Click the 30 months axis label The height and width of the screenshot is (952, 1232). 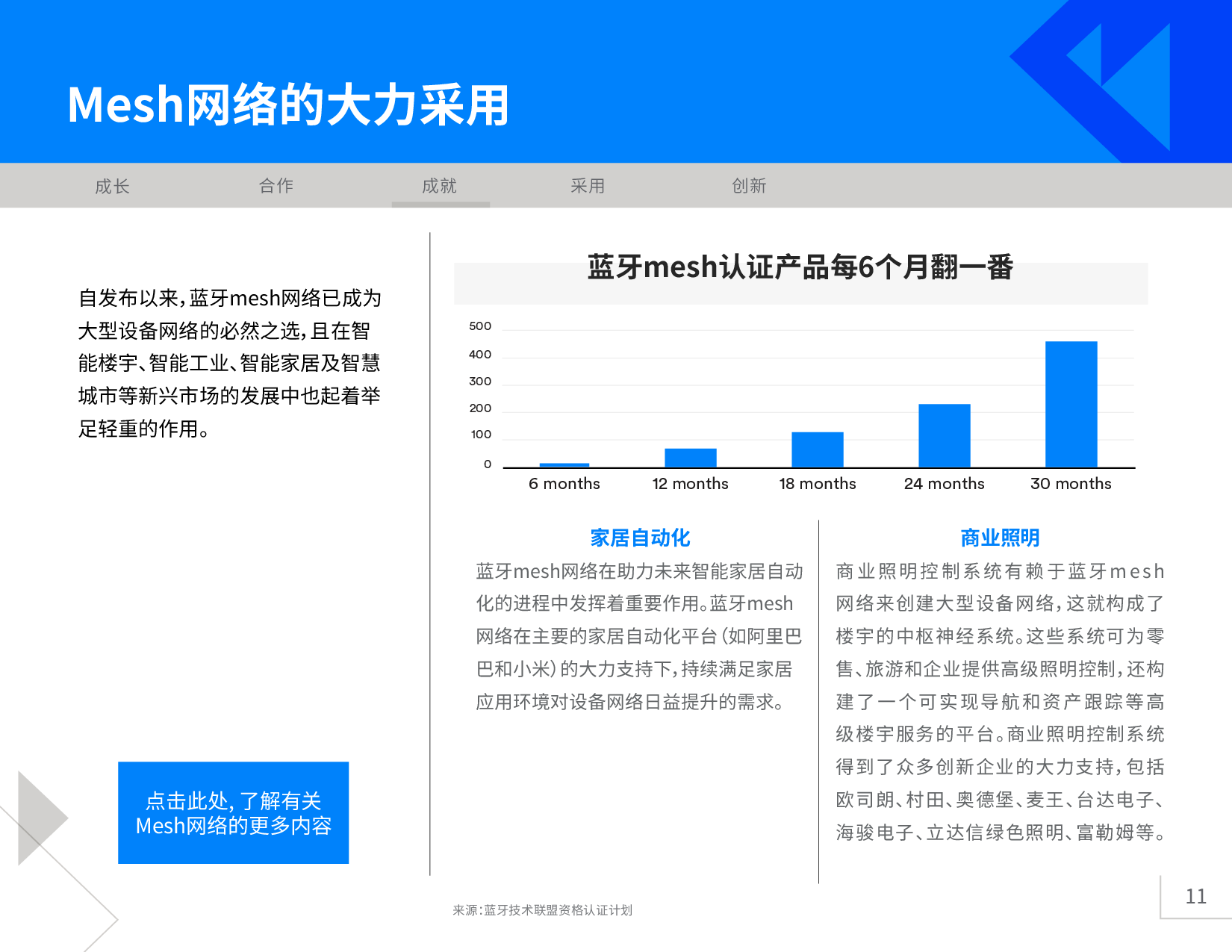pyautogui.click(x=1071, y=484)
